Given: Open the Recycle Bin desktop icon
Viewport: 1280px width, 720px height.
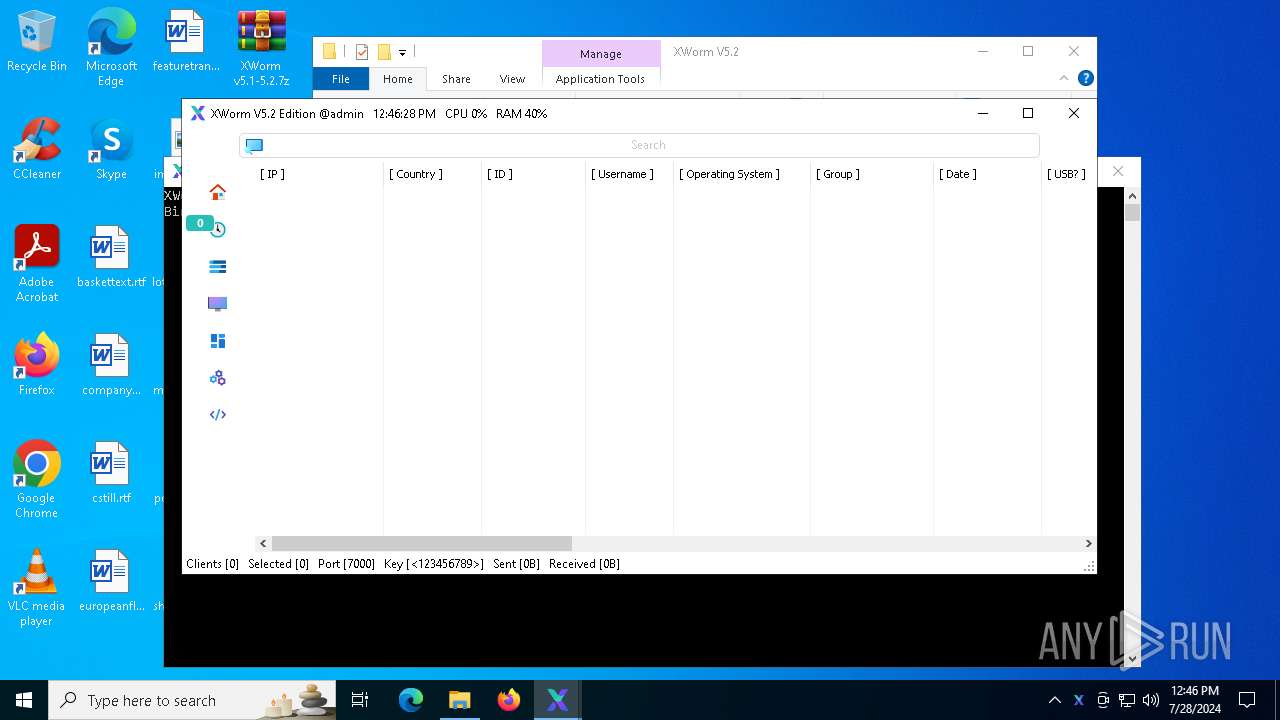Looking at the screenshot, I should [37, 42].
